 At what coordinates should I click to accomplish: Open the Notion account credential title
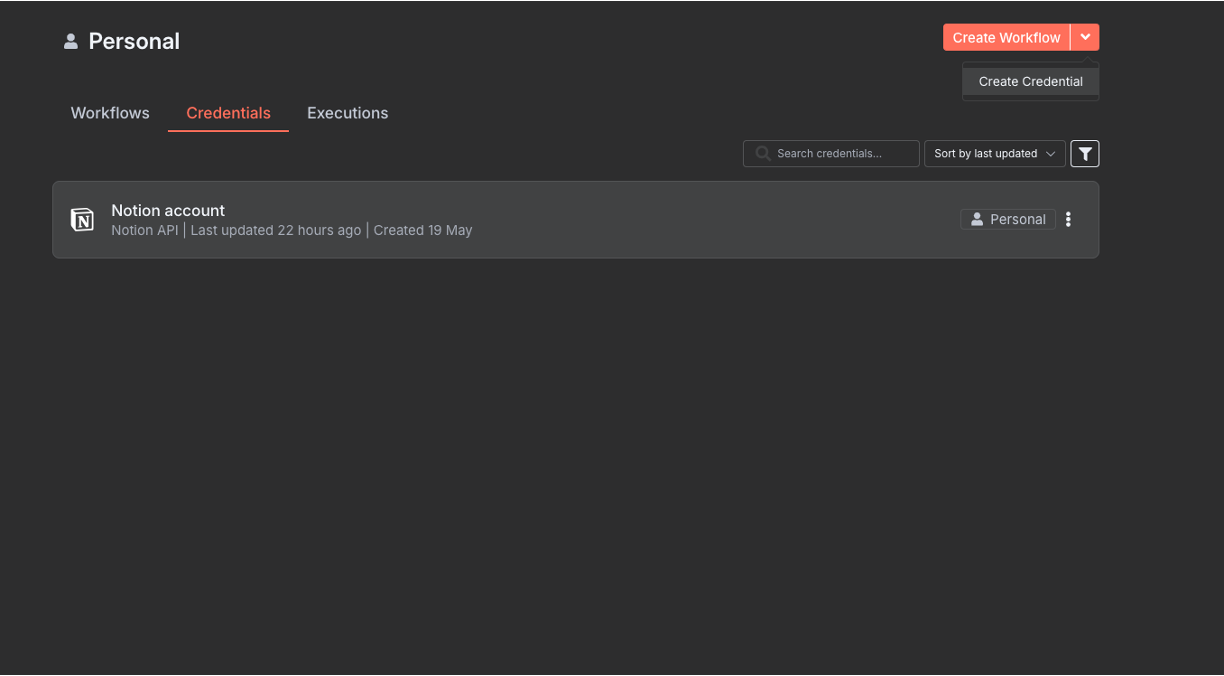168,210
